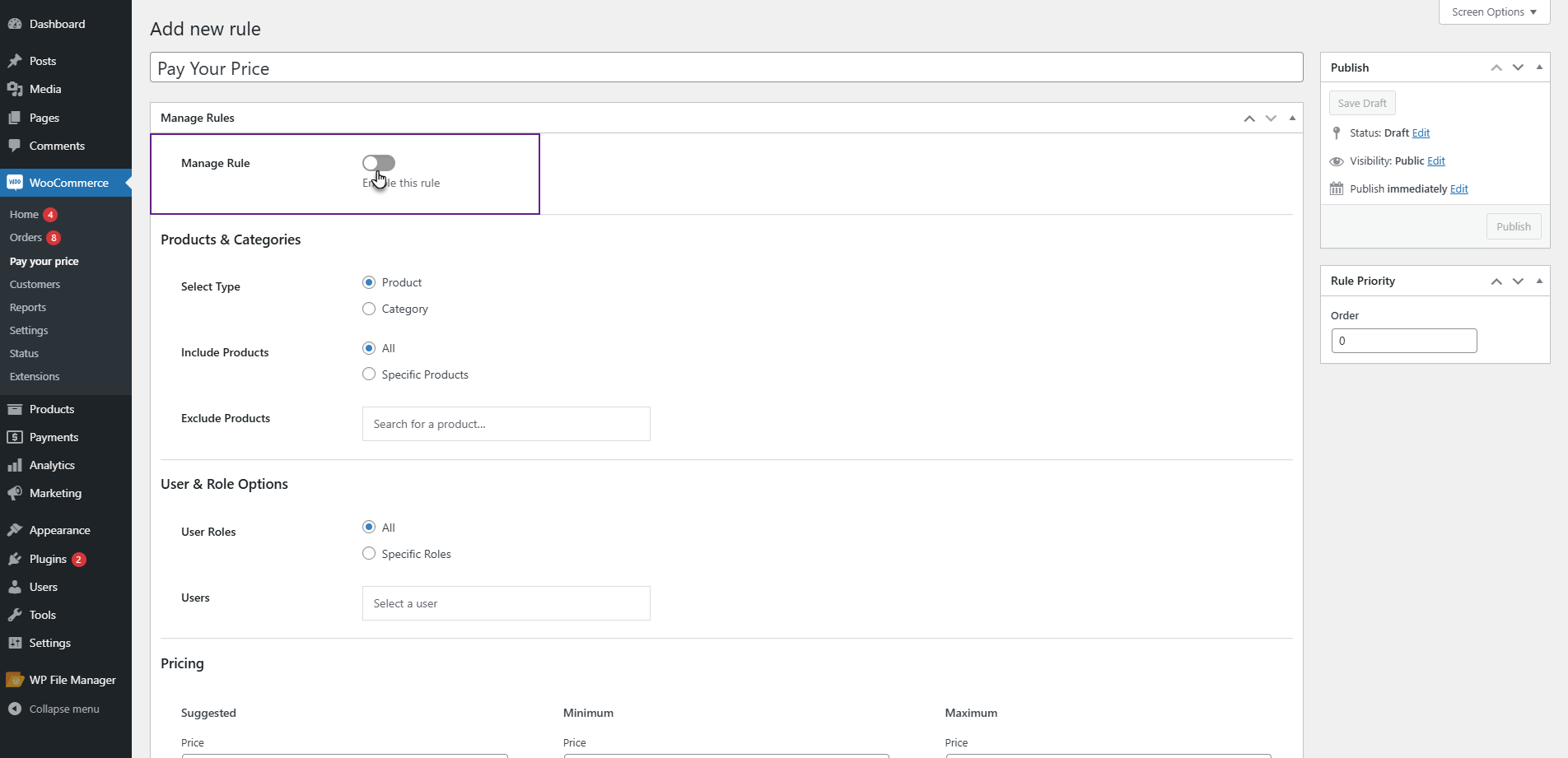1568x758 pixels.
Task: Select the Product type radio button
Action: (369, 282)
